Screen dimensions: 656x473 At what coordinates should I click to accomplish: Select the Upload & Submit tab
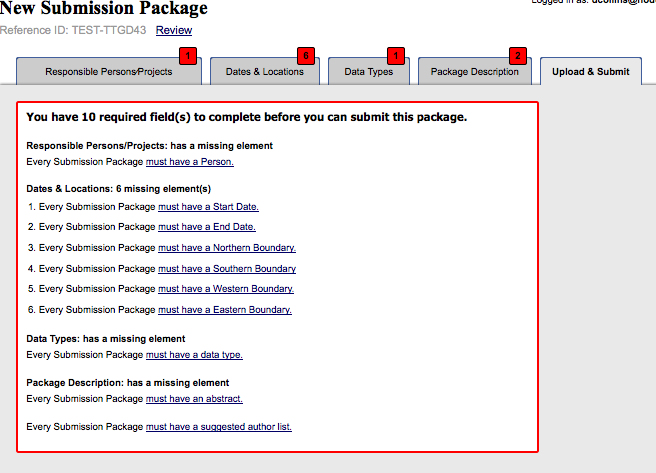tap(591, 72)
